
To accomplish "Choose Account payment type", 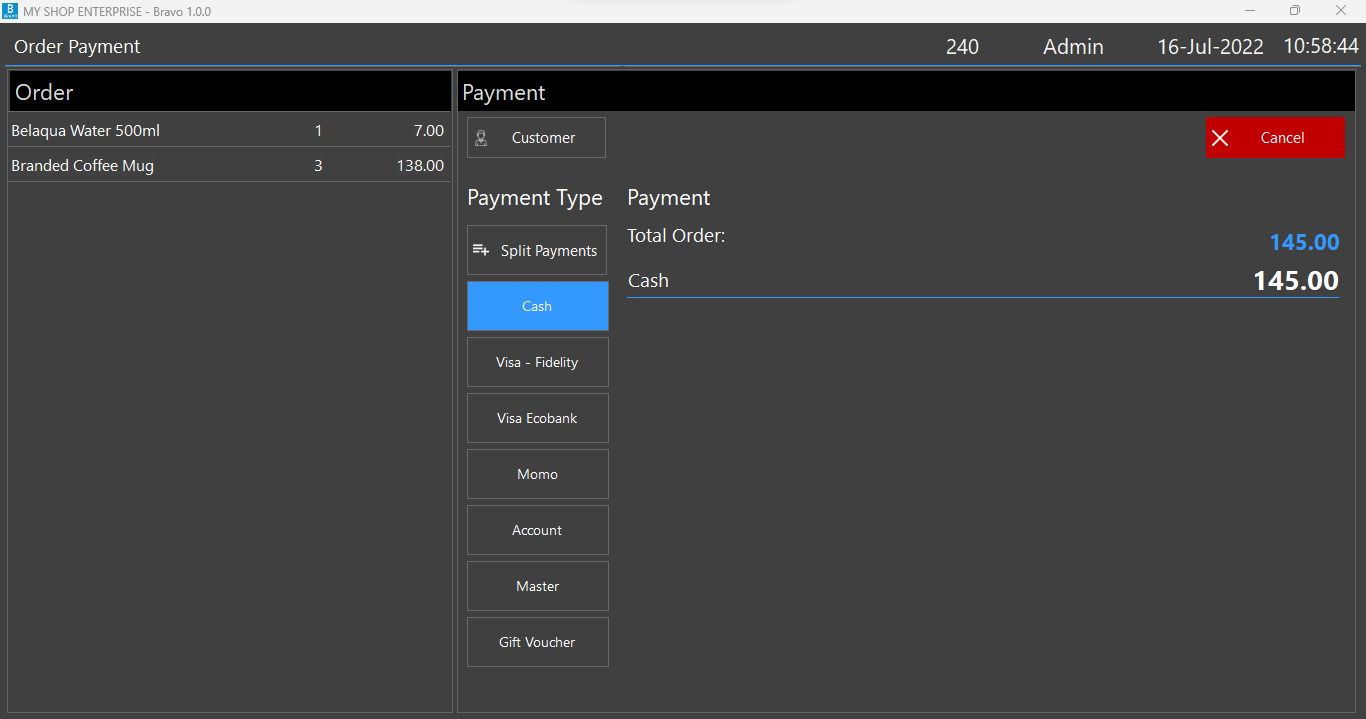I will pyautogui.click(x=537, y=530).
